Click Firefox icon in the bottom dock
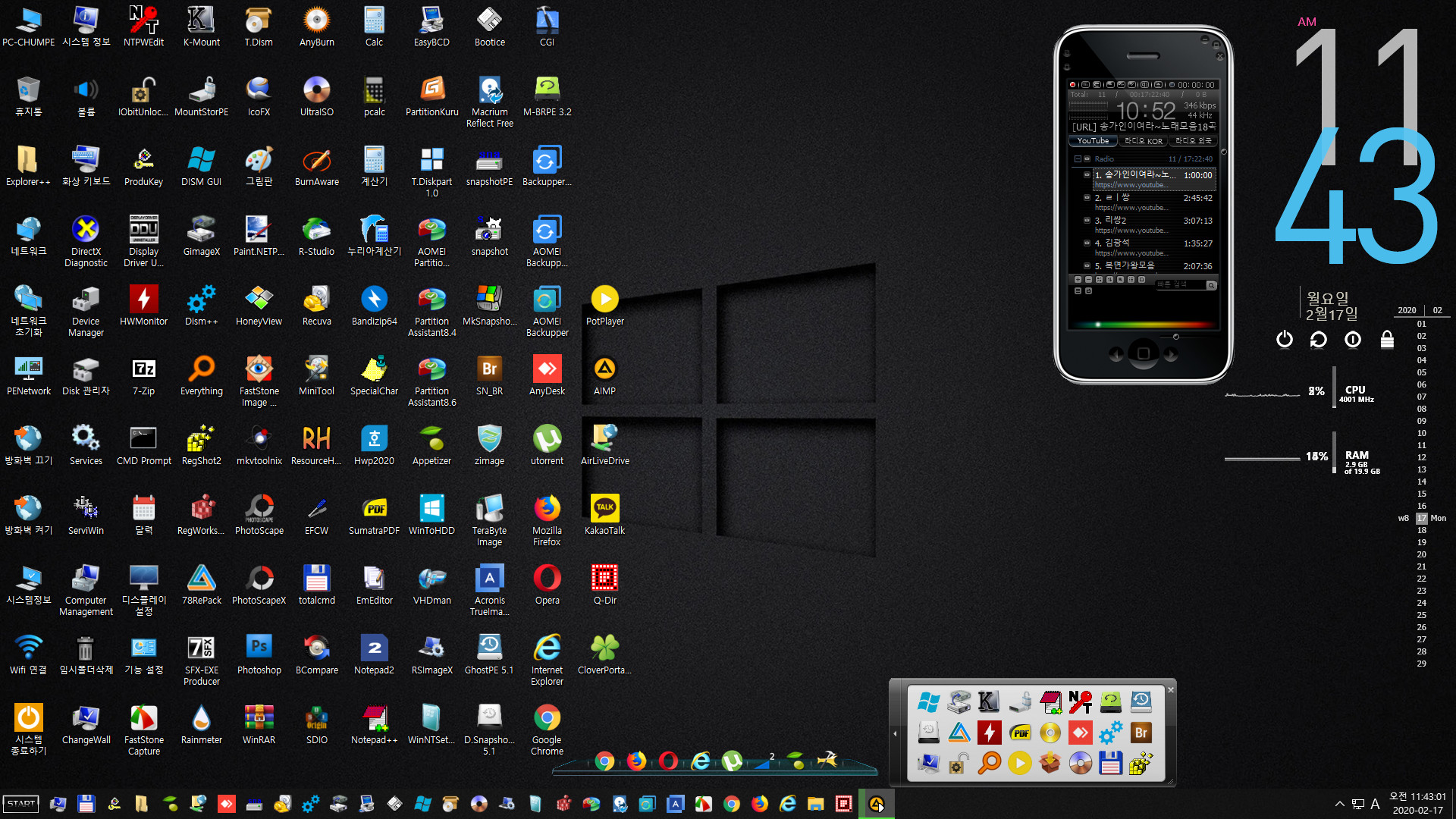Viewport: 1456px width, 819px height. click(636, 761)
